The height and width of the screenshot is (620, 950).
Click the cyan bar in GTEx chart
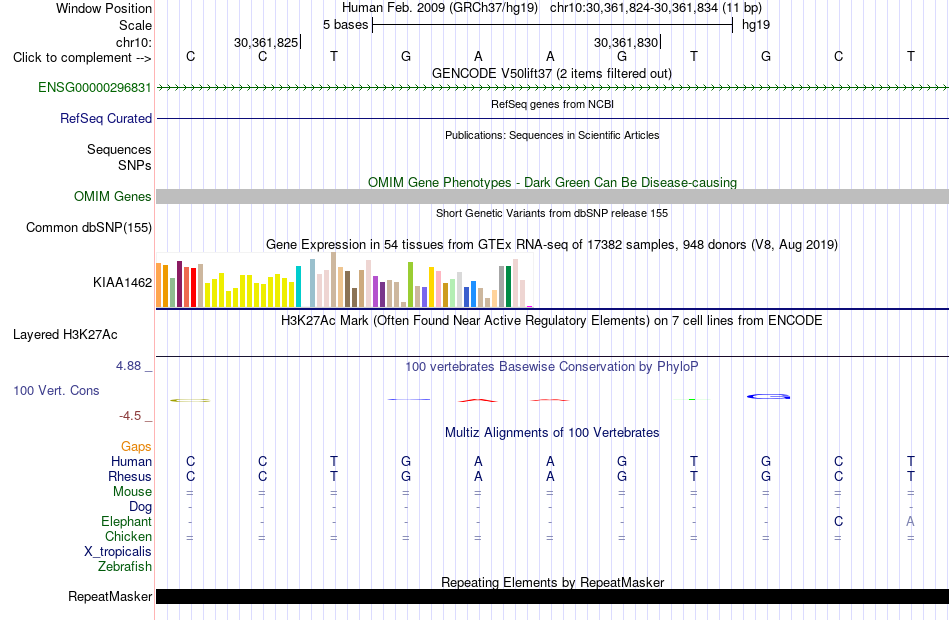coord(298,286)
